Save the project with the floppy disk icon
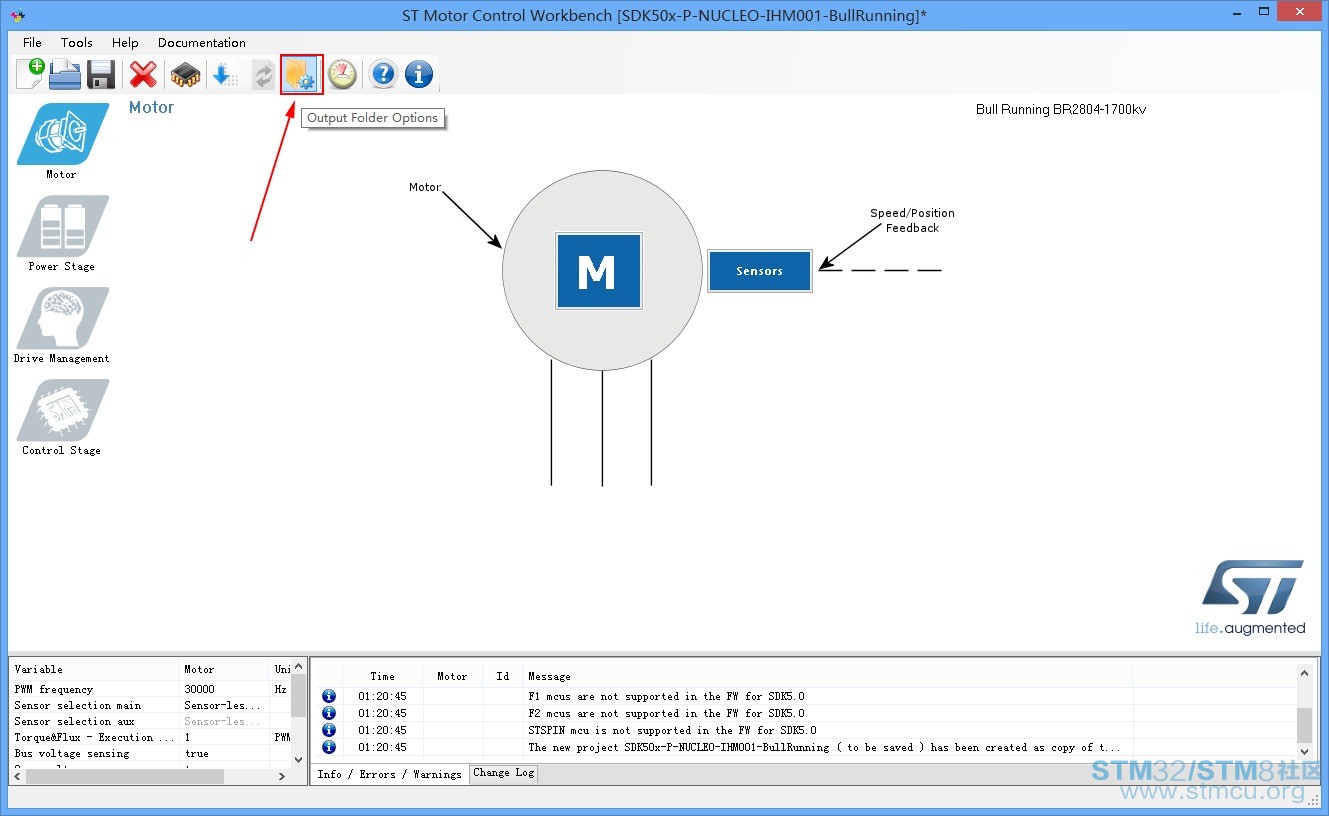This screenshot has width=1329, height=816. [x=101, y=75]
